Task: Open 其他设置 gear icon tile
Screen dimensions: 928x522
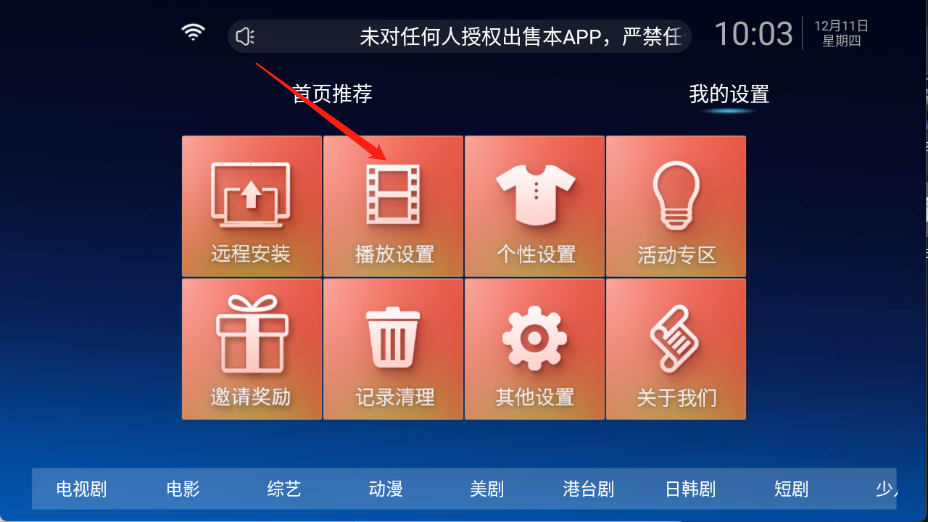Action: 534,349
